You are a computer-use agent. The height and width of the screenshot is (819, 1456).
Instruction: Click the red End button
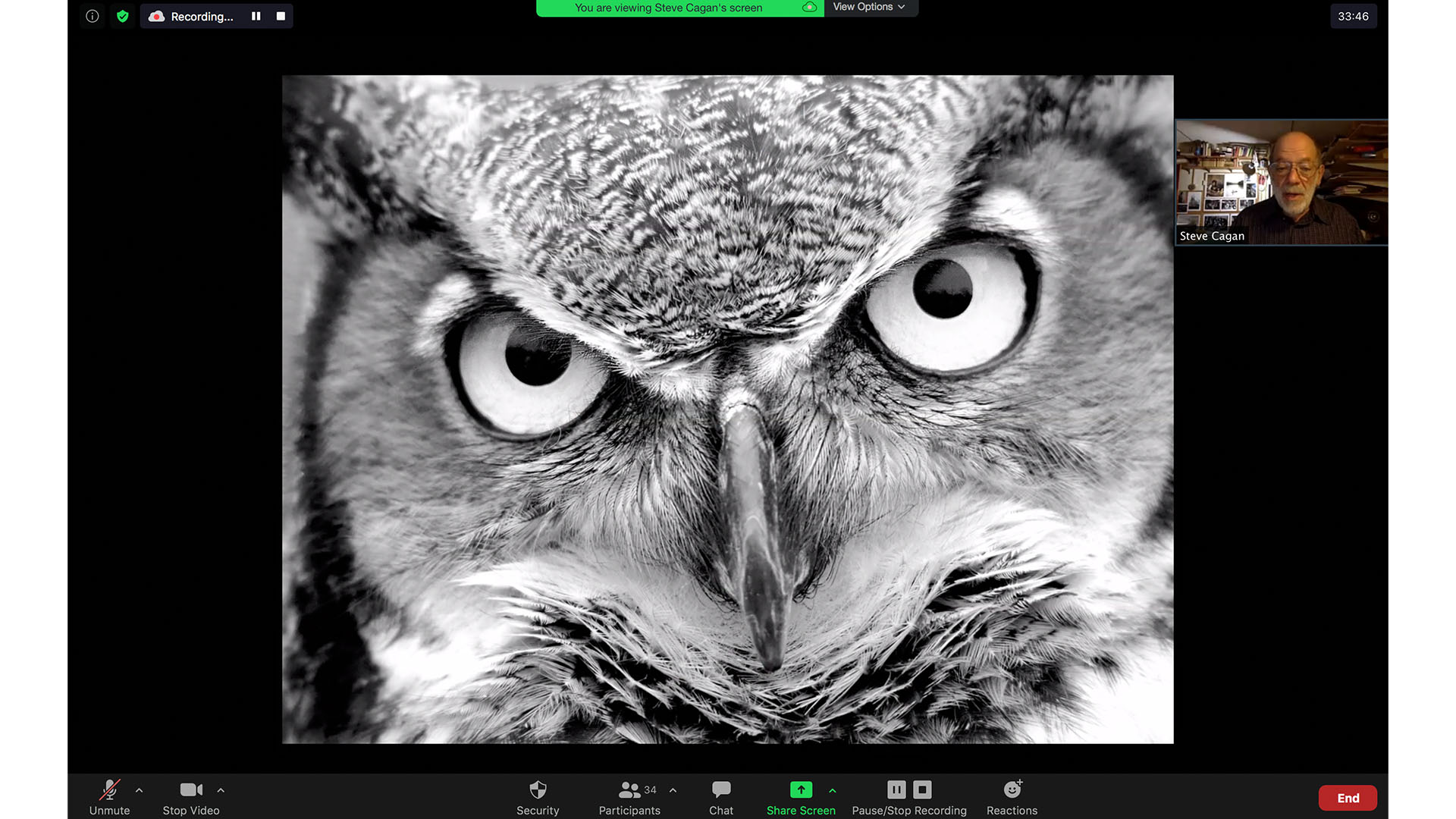coord(1348,798)
